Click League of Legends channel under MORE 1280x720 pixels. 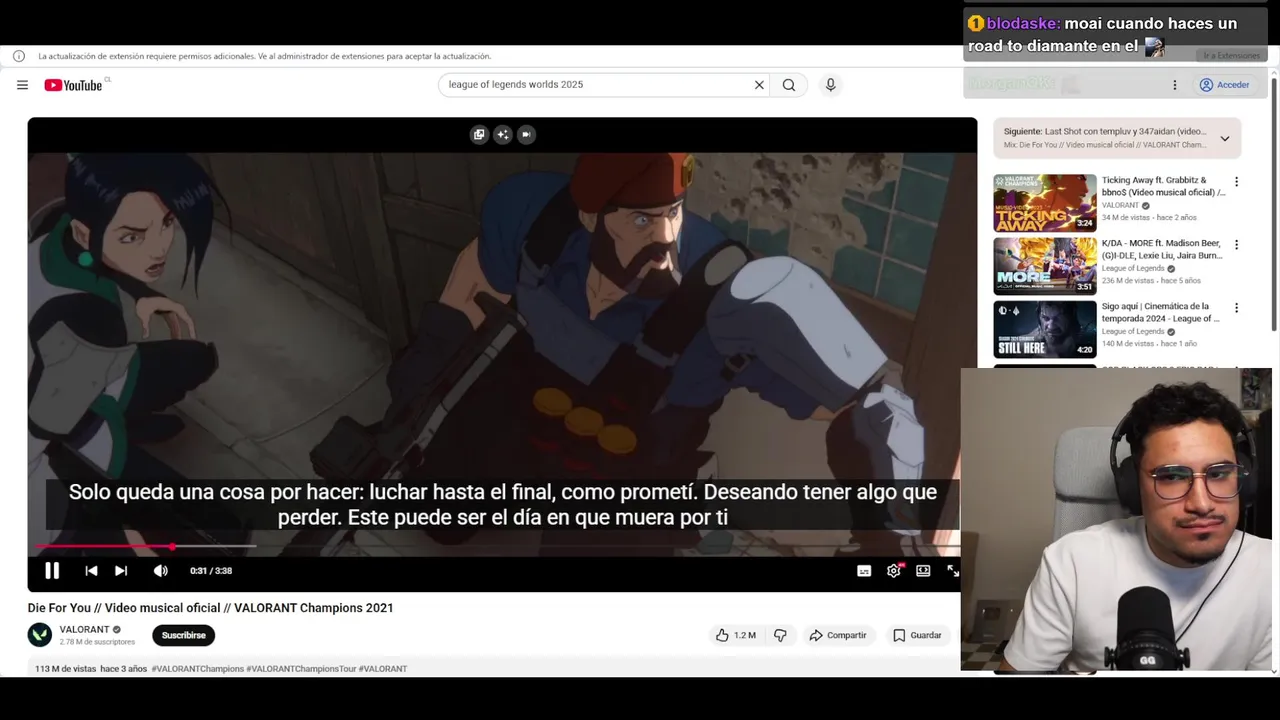click(x=1133, y=268)
